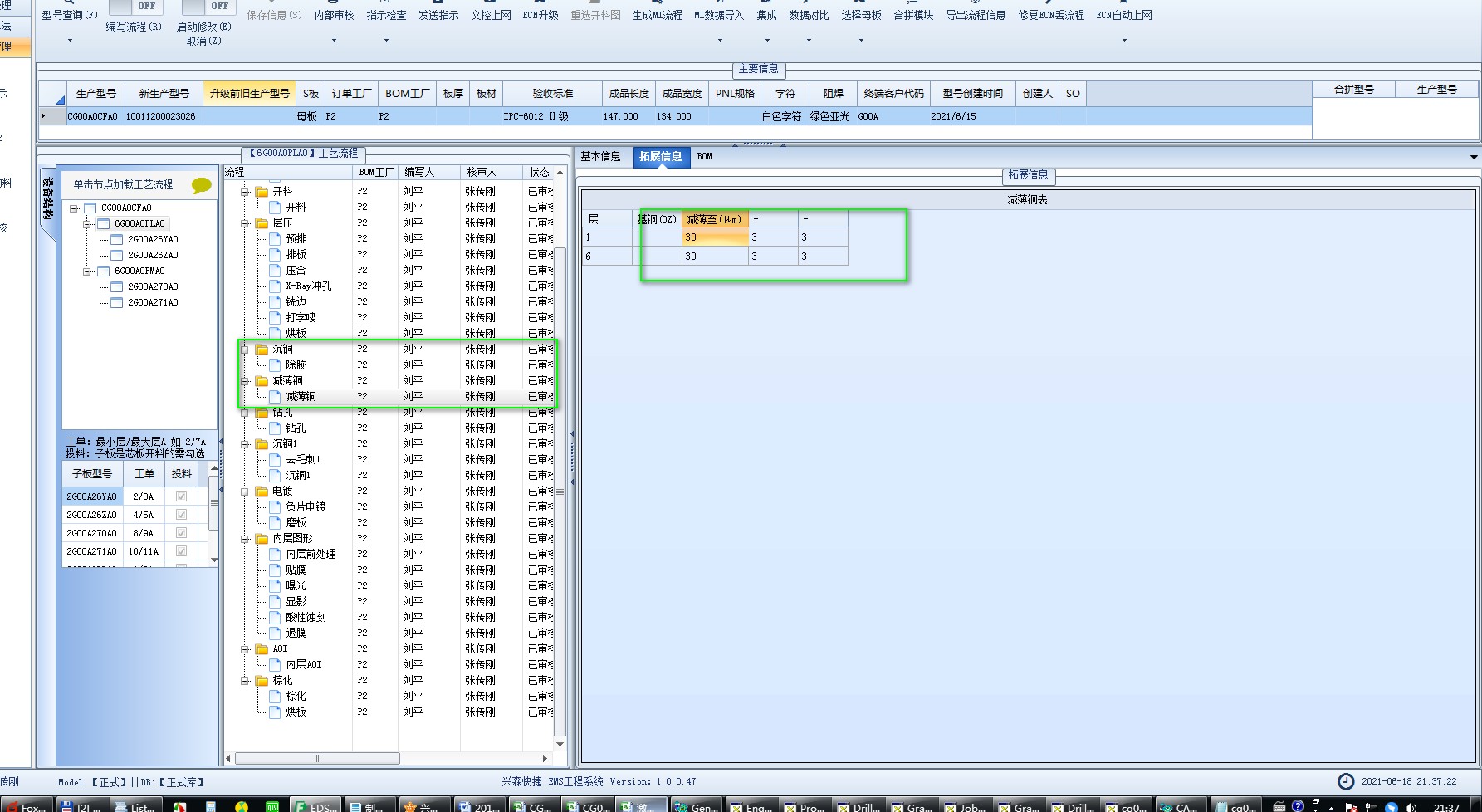Viewport: 1482px width, 812px height.
Task: Open the dropdown arrow under 内部审核
Action: 334,40
